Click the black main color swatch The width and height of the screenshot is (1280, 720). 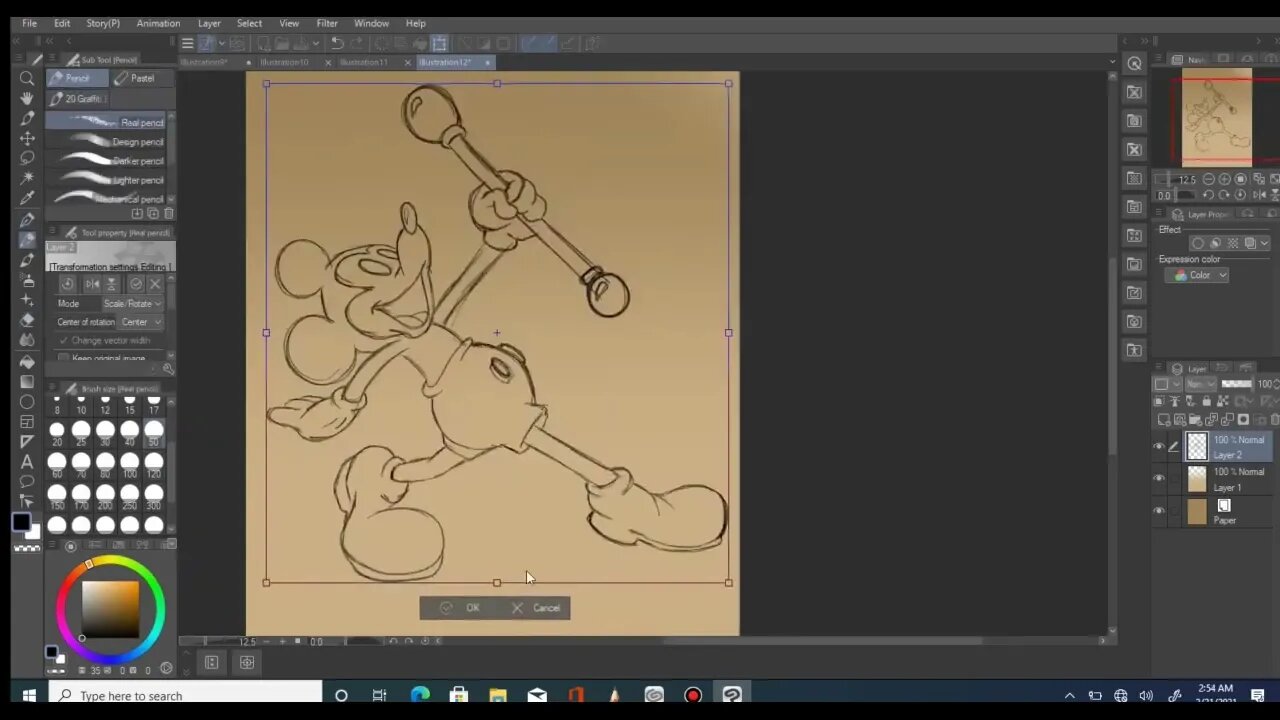click(x=21, y=522)
